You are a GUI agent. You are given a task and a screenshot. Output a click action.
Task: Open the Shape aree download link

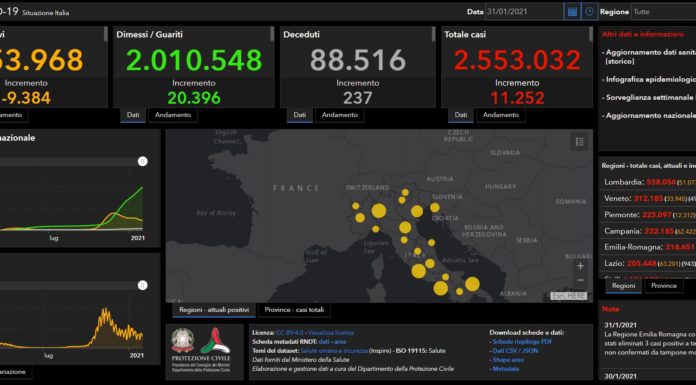pos(508,360)
